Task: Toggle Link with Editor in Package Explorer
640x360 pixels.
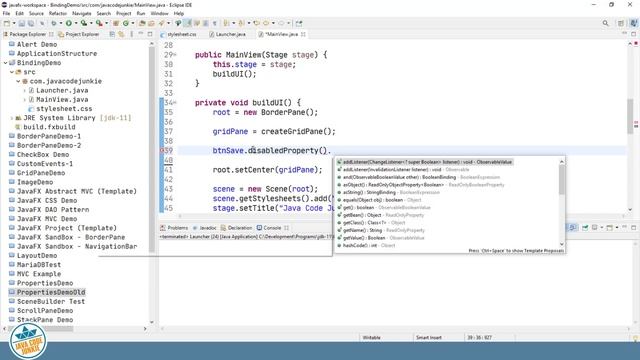Action: pyautogui.click(x=121, y=34)
